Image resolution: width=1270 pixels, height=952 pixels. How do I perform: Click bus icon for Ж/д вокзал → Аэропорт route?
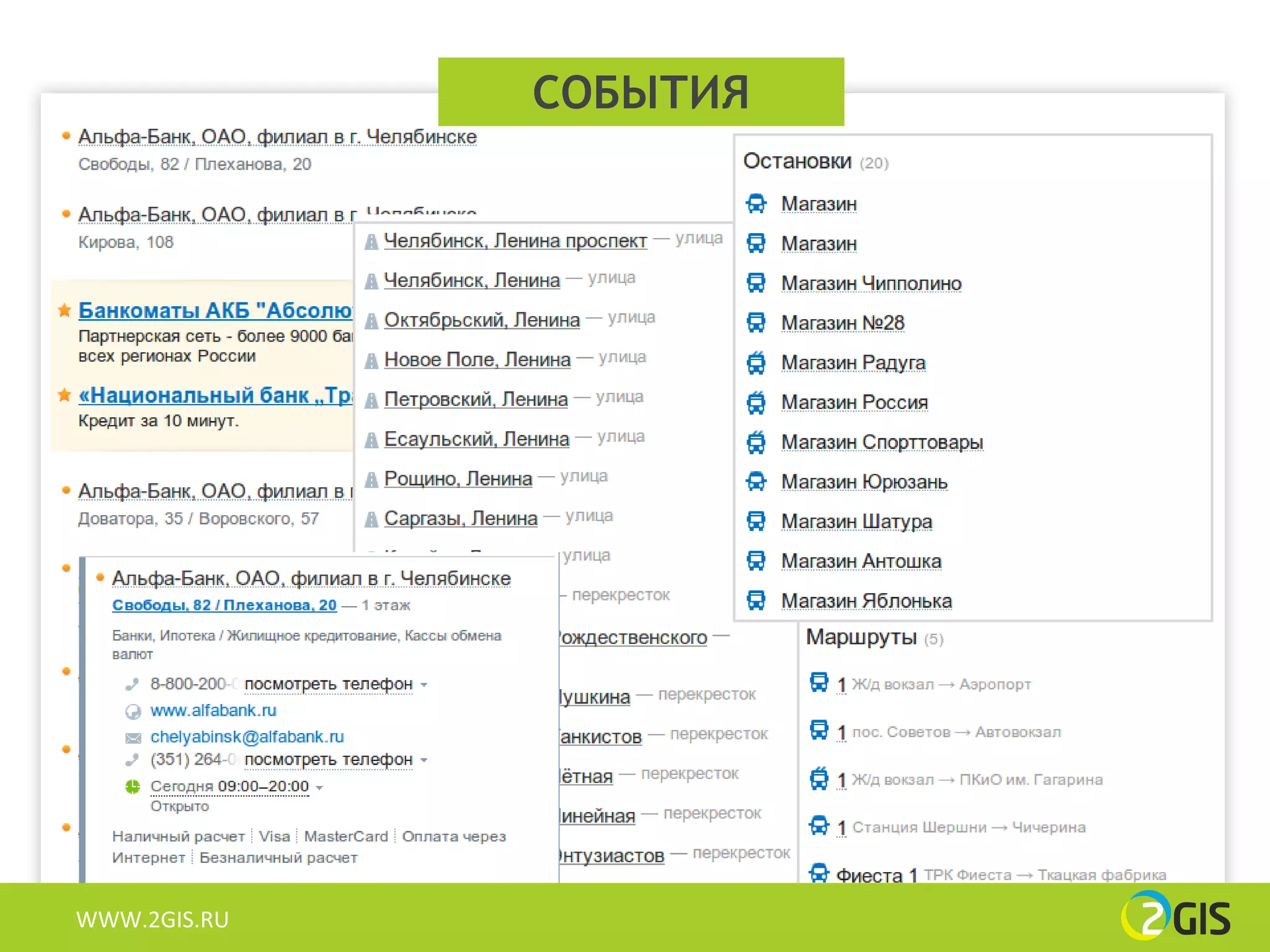point(819,682)
